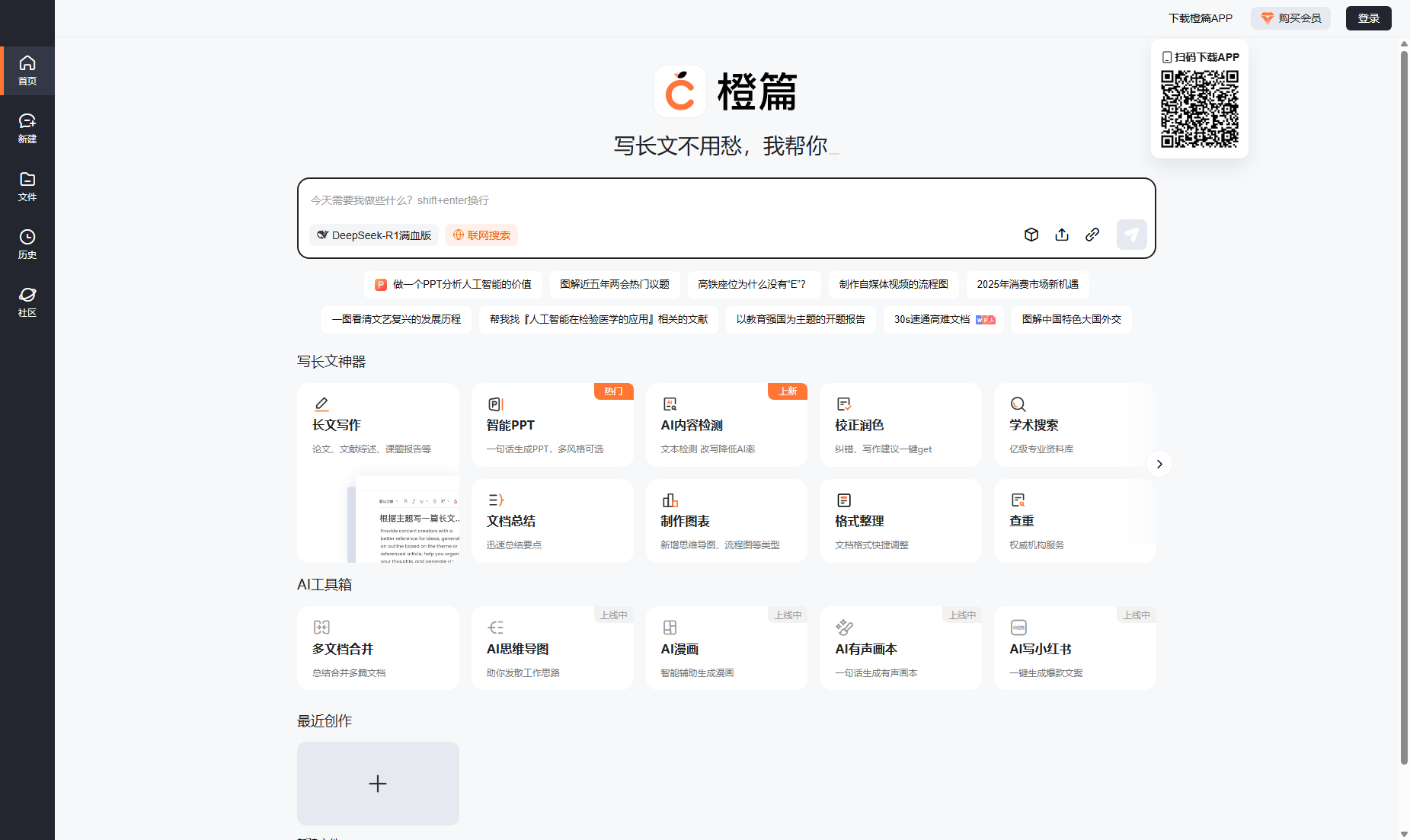Screen dimensions: 1410x840
Task: Select the 高铁座位为什么没有E suggestion chip
Action: pos(754,284)
